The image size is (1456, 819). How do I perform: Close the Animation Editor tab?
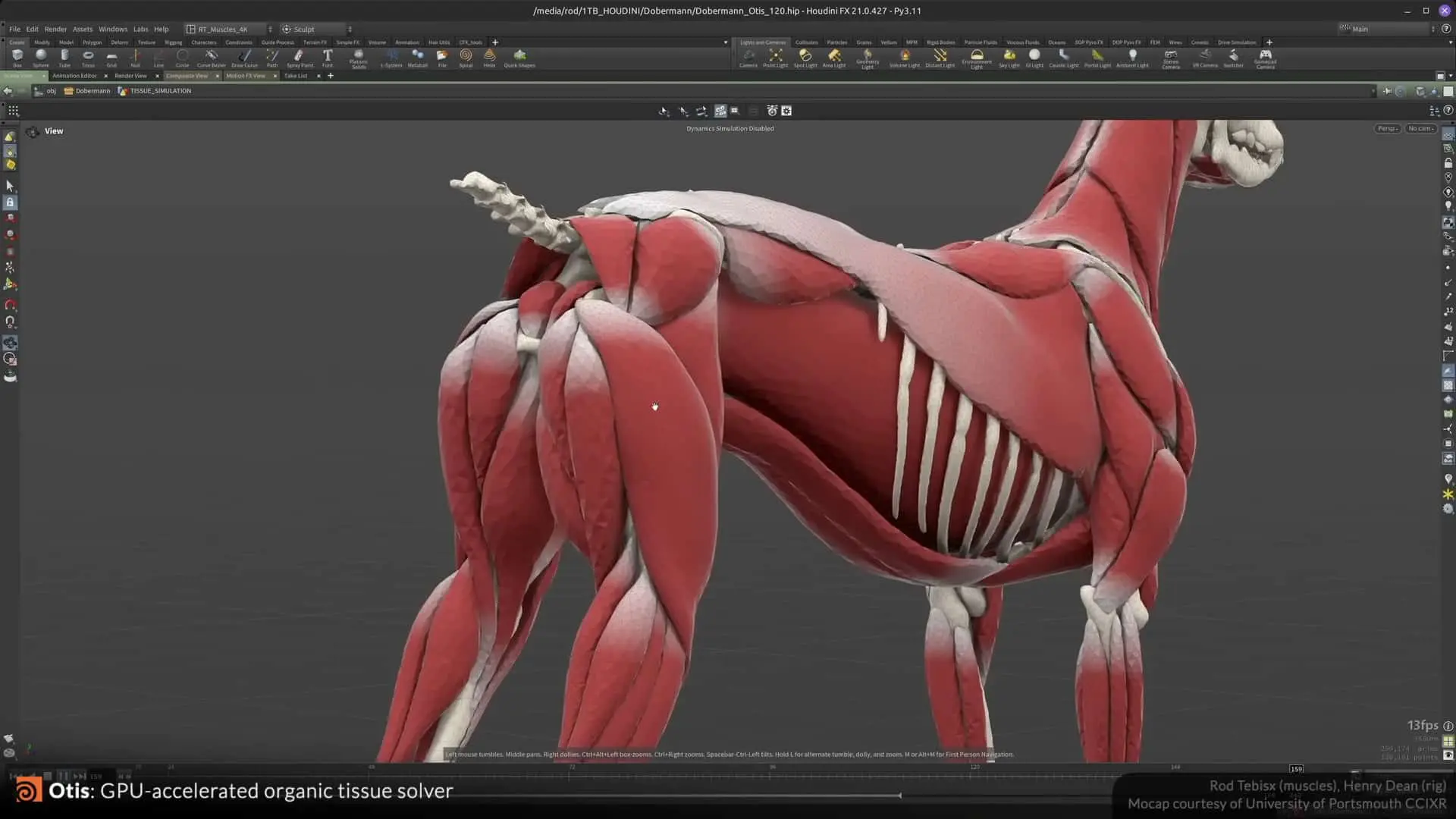tap(105, 76)
